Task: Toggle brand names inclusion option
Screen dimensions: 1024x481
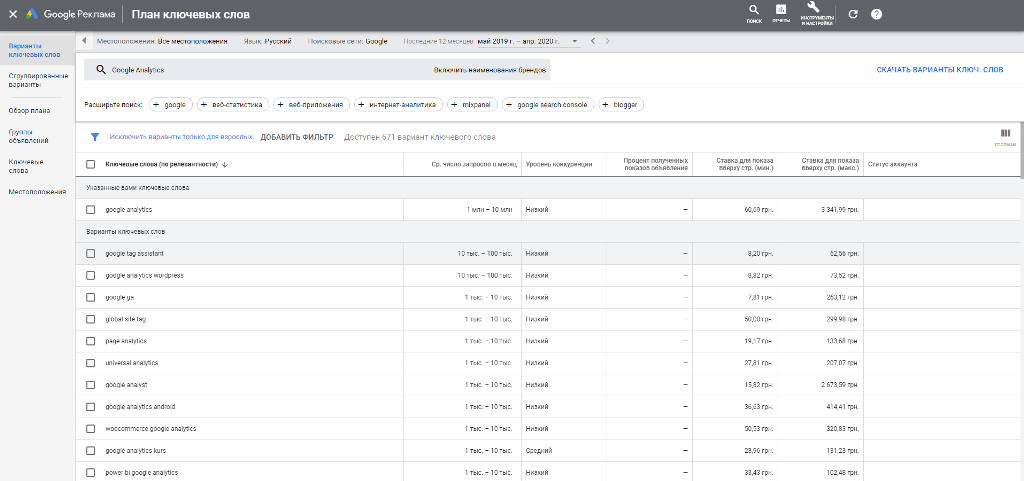Action: pos(489,70)
